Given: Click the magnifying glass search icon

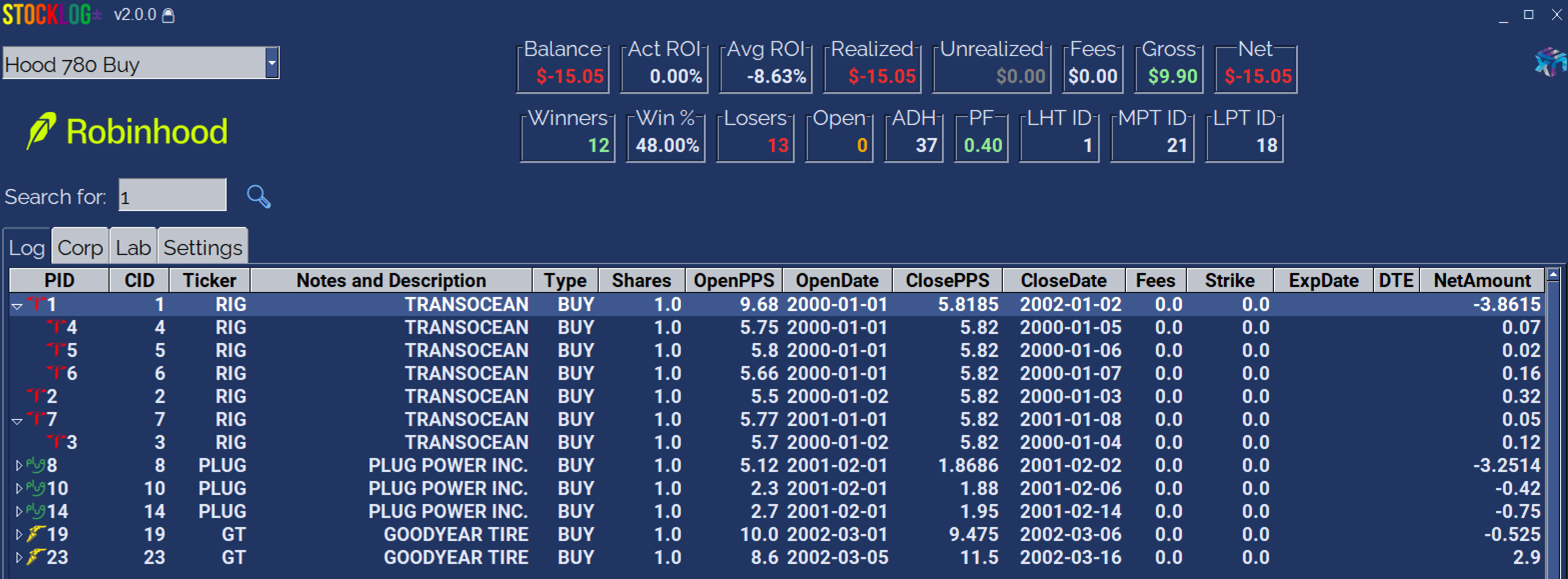Looking at the screenshot, I should point(258,196).
